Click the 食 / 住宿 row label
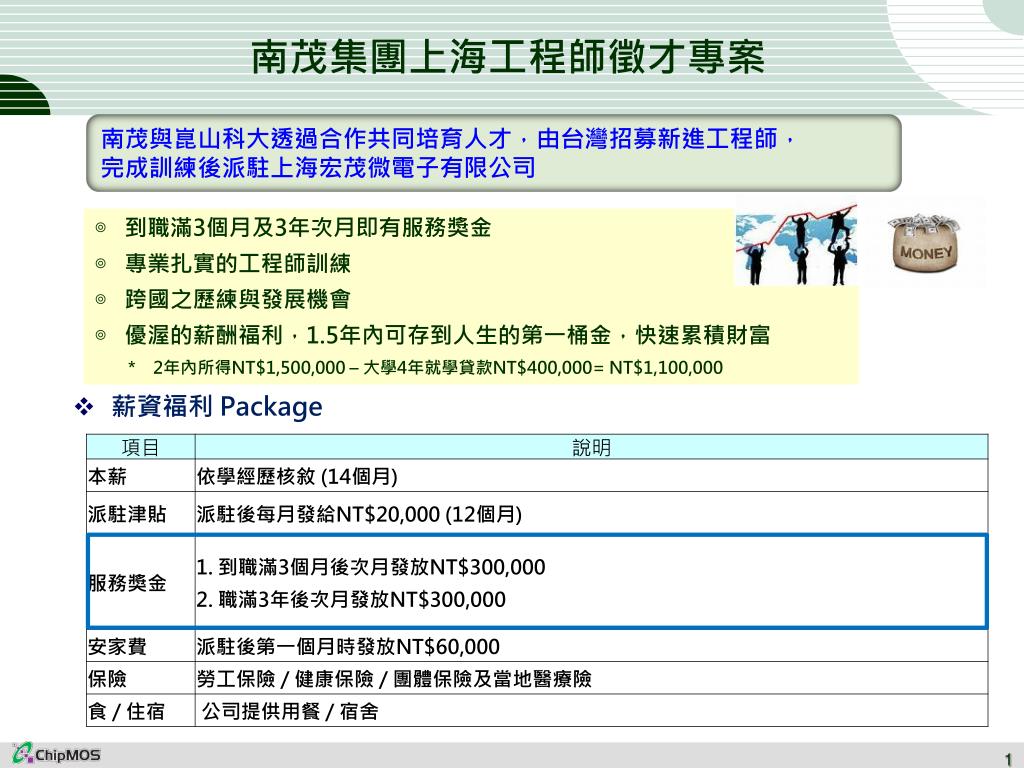Image resolution: width=1024 pixels, height=768 pixels. (x=126, y=711)
